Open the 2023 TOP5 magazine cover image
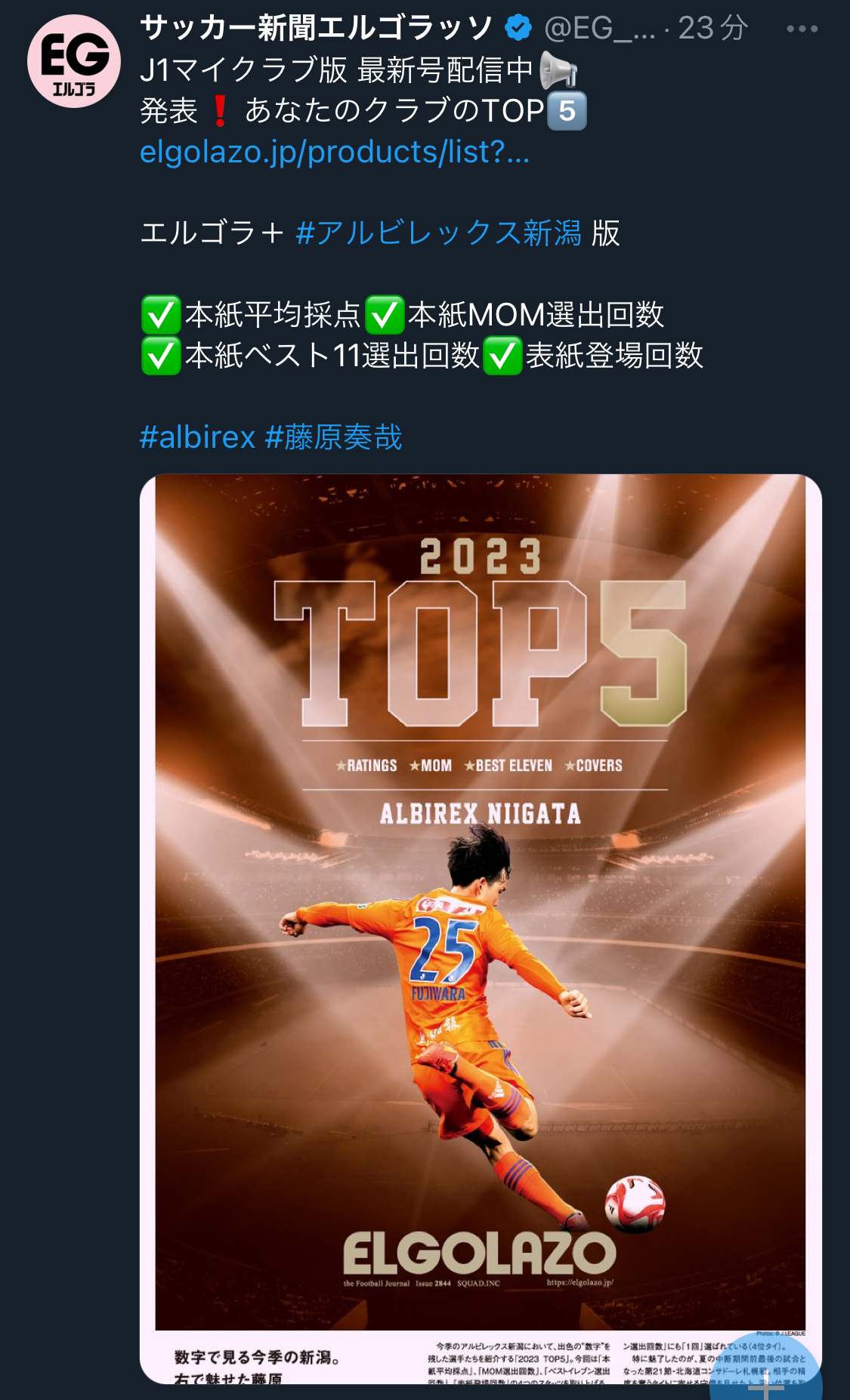 click(481, 928)
